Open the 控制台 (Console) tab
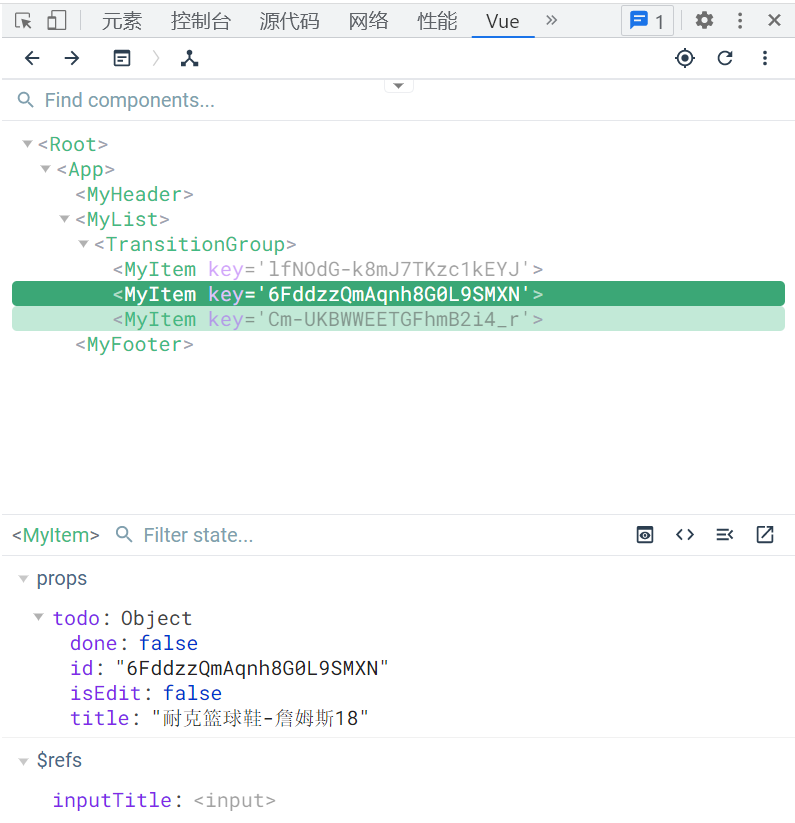Viewport: 795px width, 823px height. [201, 20]
